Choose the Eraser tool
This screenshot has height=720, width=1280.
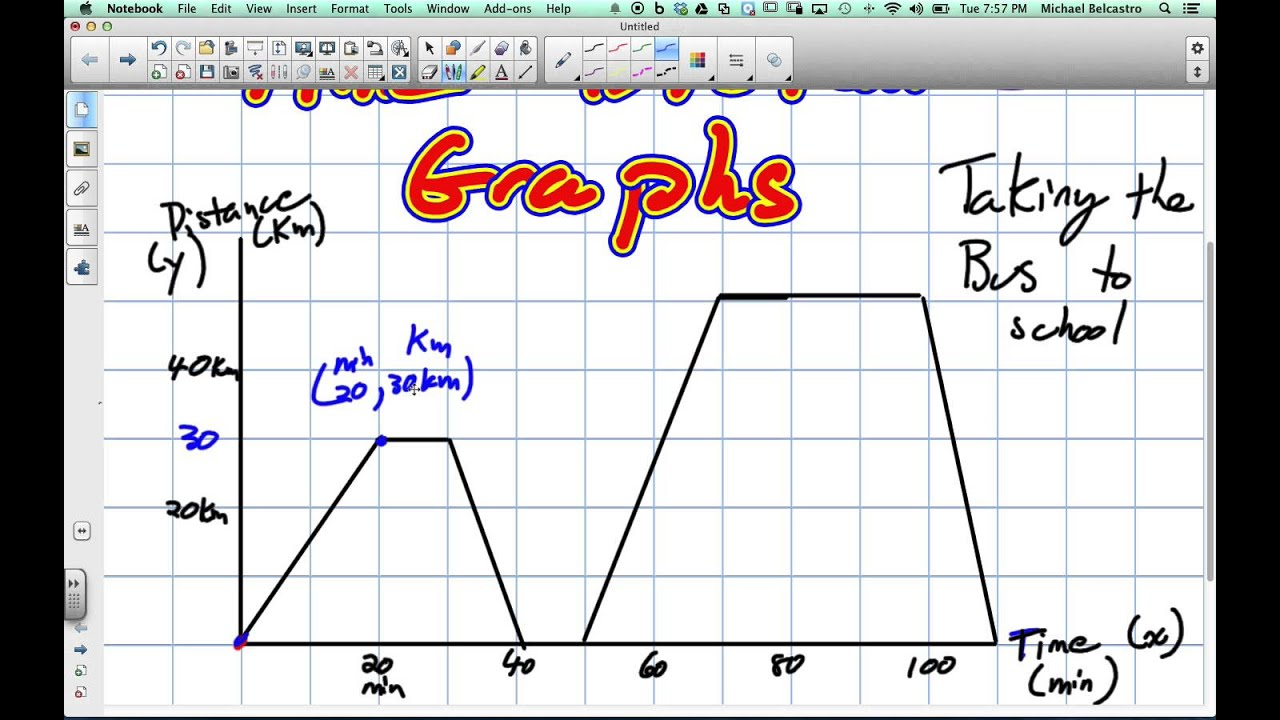click(429, 72)
